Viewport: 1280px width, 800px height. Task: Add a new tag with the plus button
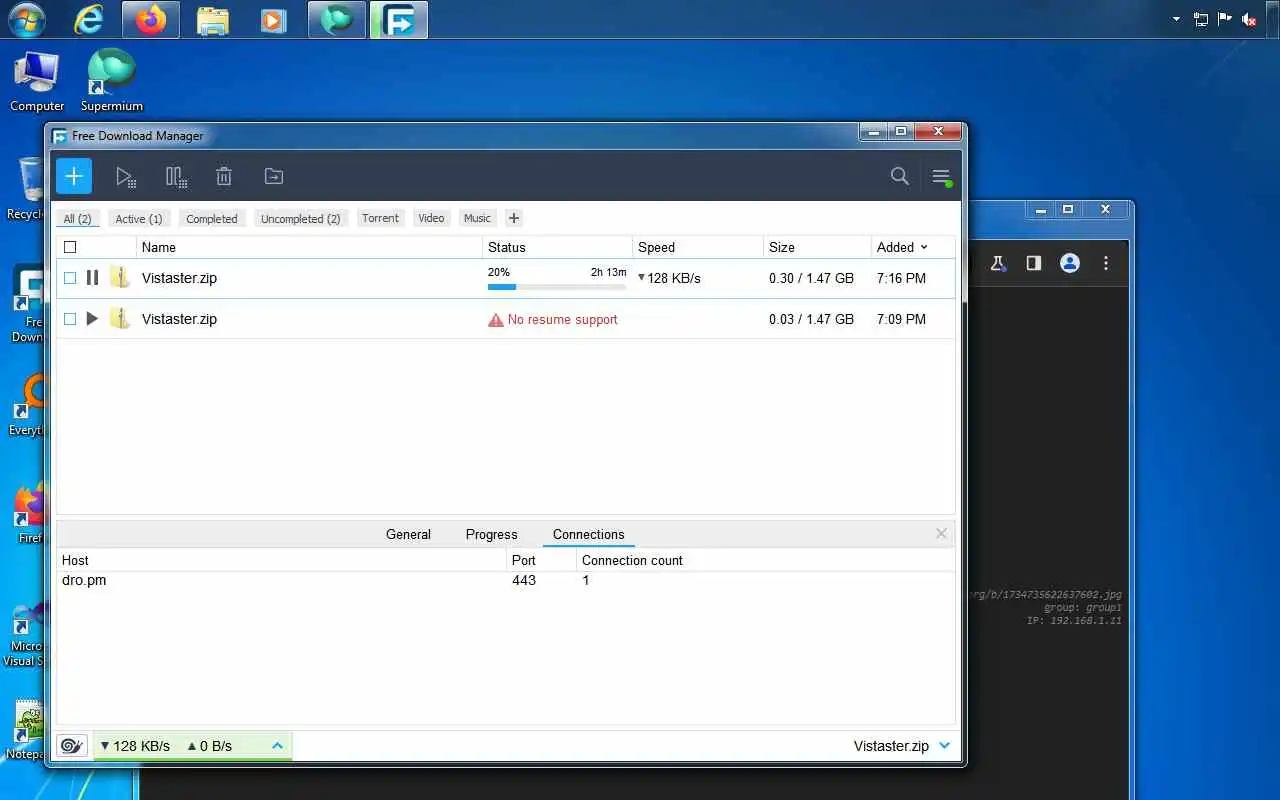click(x=514, y=218)
